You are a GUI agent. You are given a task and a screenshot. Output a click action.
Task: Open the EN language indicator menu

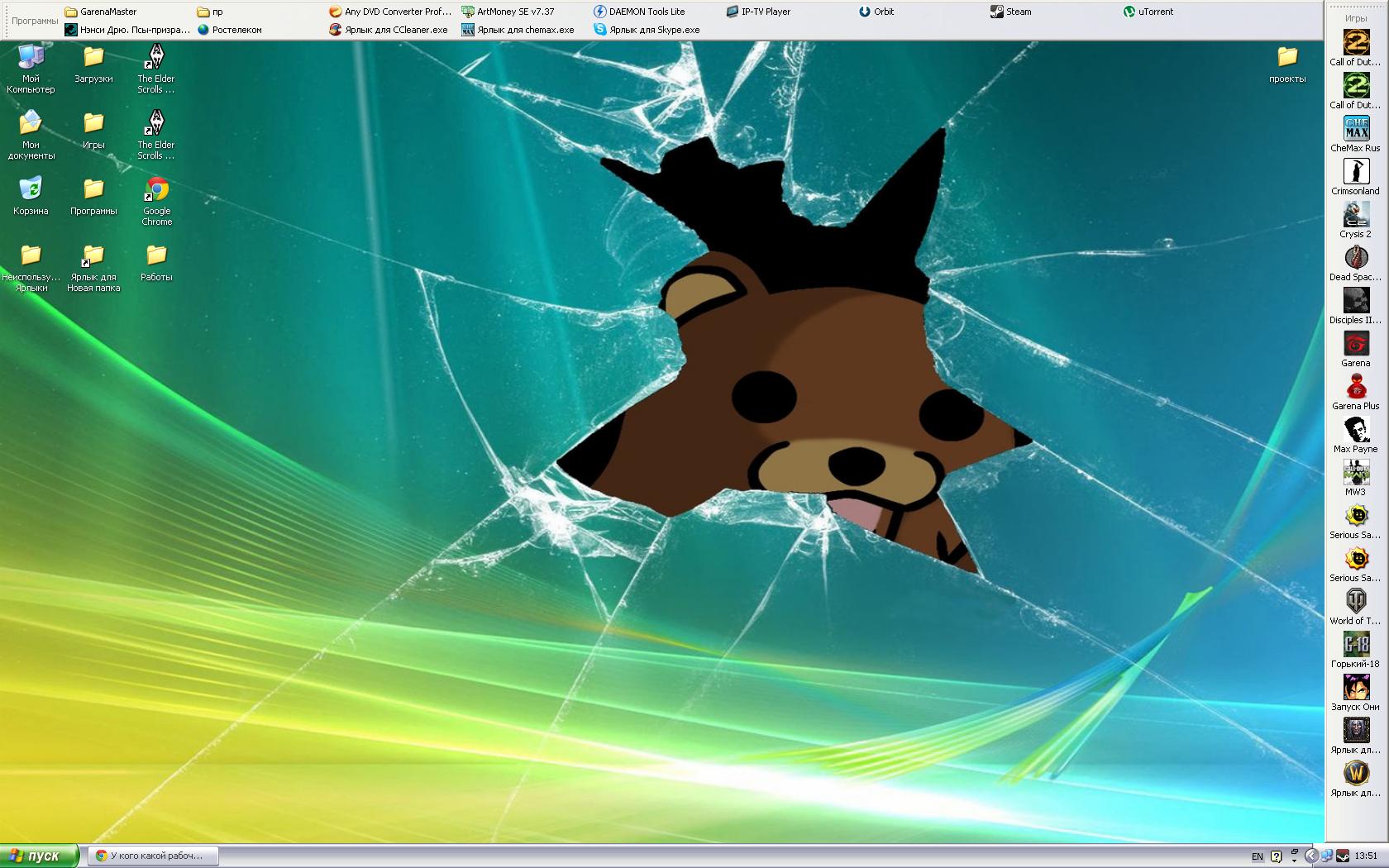coord(1257,856)
